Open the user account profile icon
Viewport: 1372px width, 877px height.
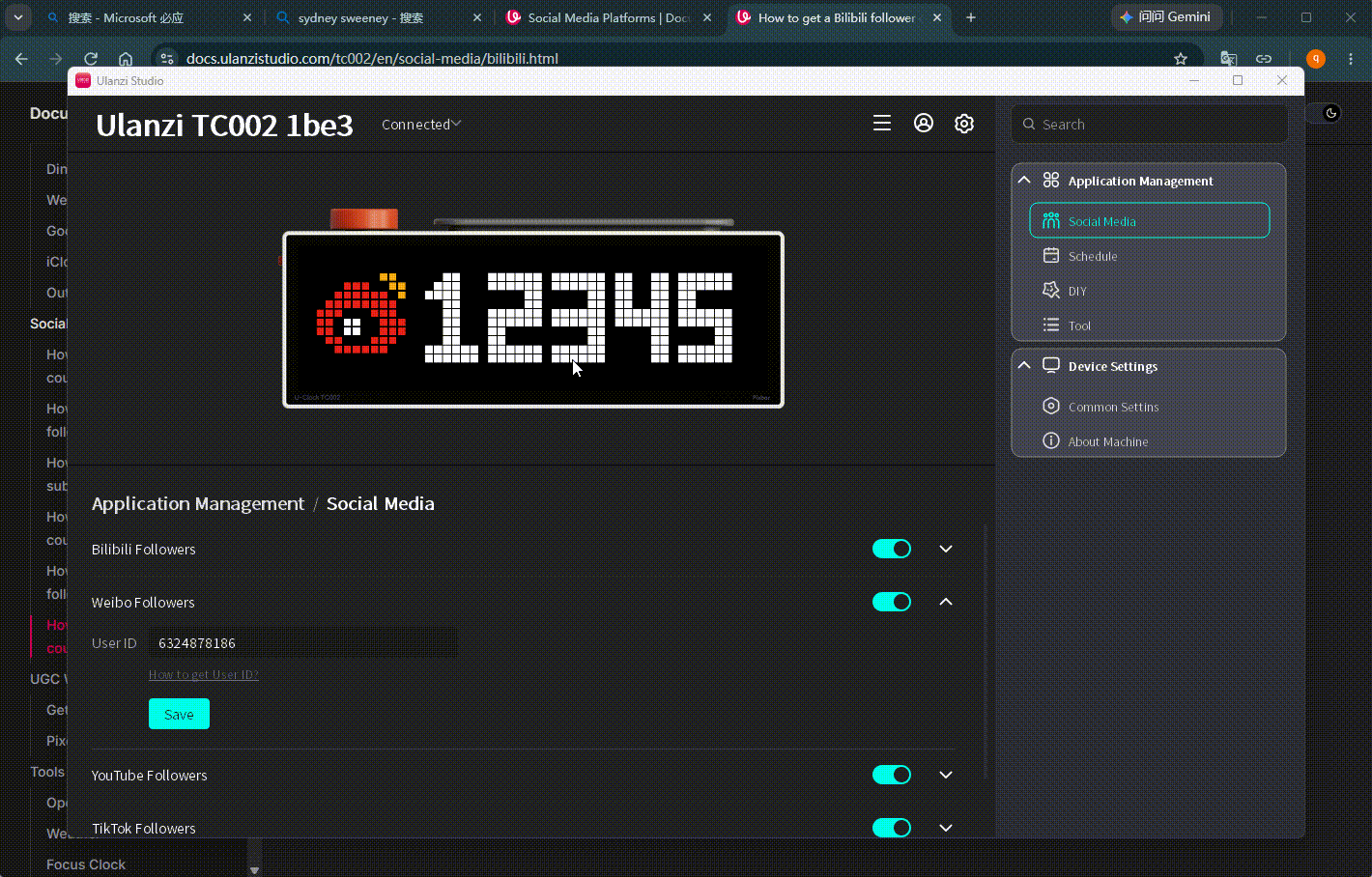[924, 123]
